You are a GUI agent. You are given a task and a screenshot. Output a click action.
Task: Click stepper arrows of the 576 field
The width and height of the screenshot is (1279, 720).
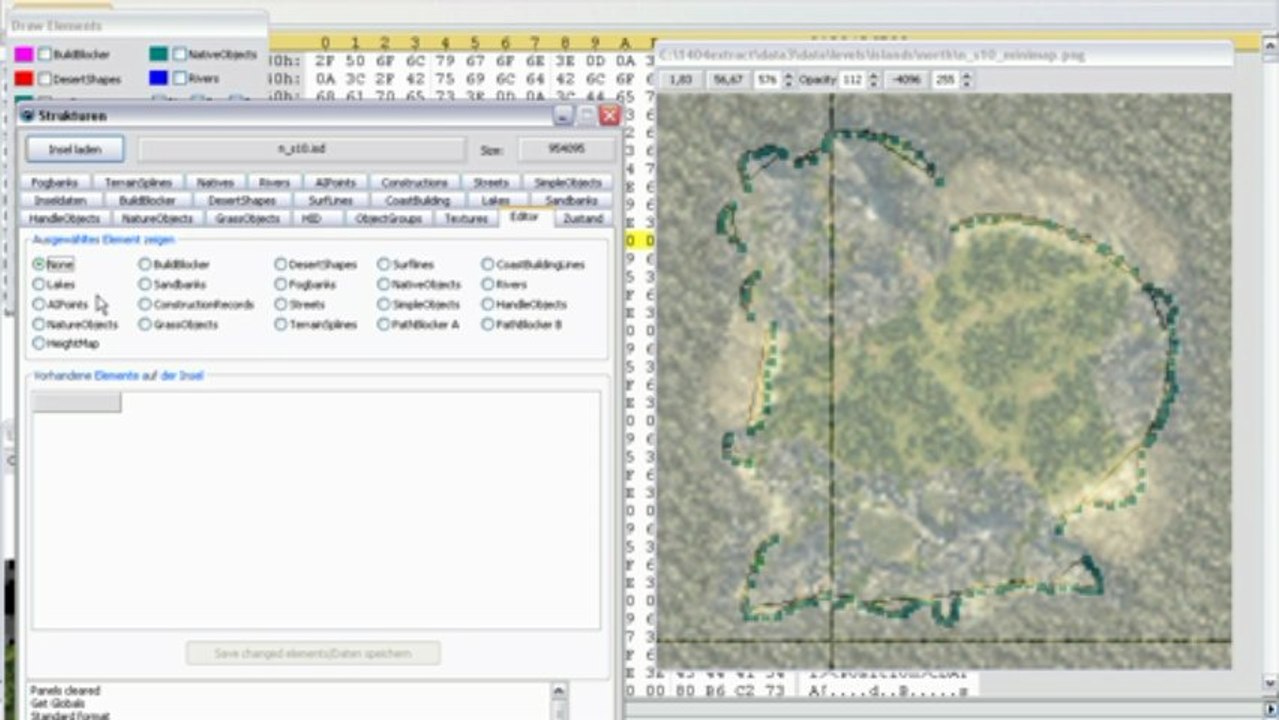[x=787, y=79]
